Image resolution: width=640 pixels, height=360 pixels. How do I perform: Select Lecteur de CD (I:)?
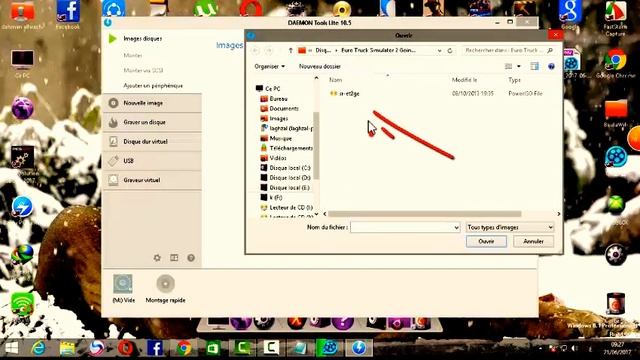[x=287, y=207]
